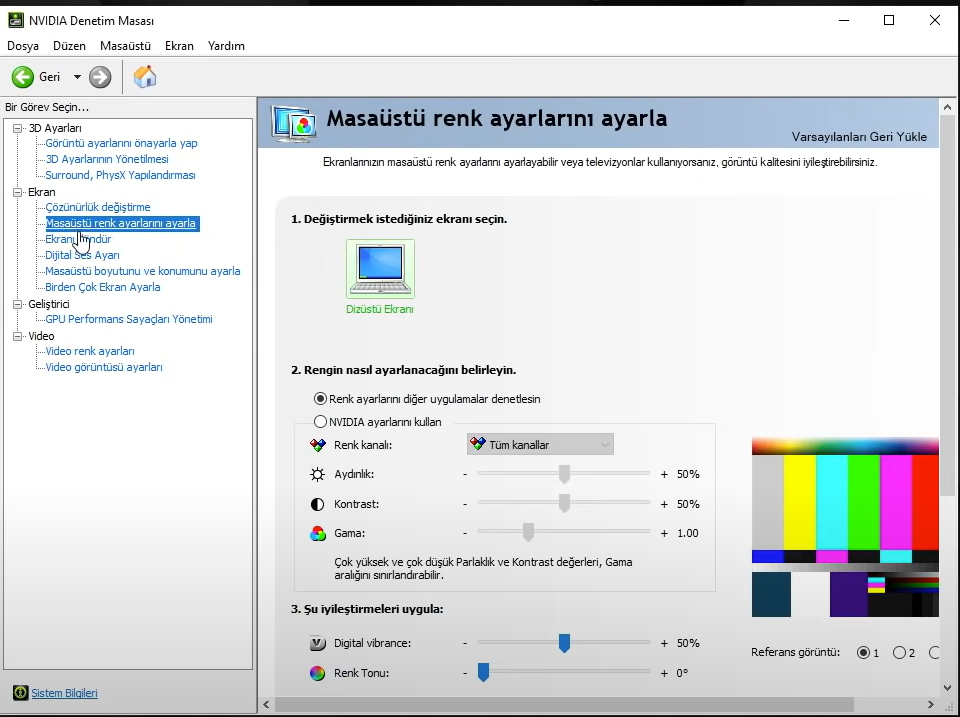Click the vertical scrollbar down arrow
This screenshot has height=717, width=960.
pyautogui.click(x=947, y=688)
